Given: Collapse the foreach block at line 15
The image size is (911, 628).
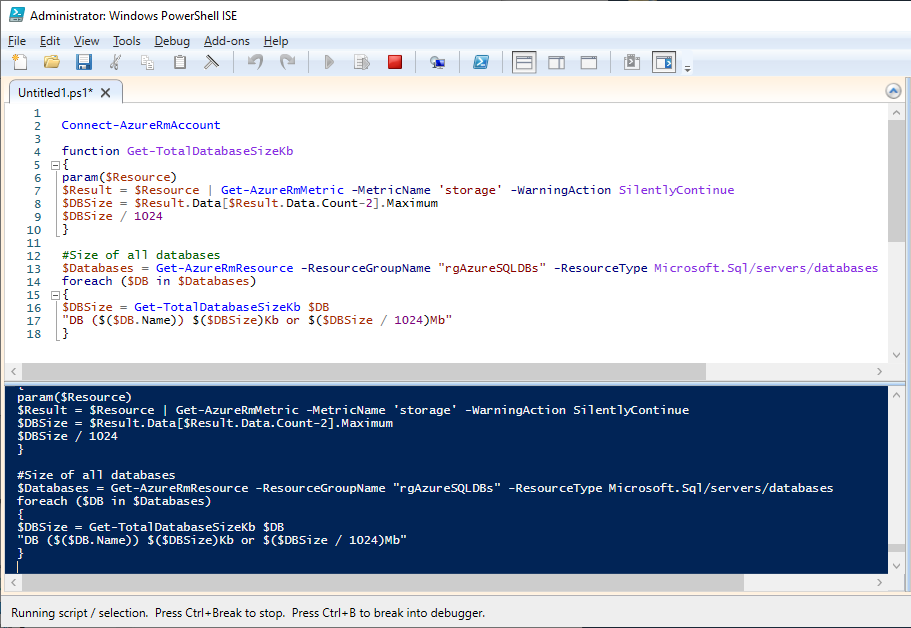Looking at the screenshot, I should [55, 295].
